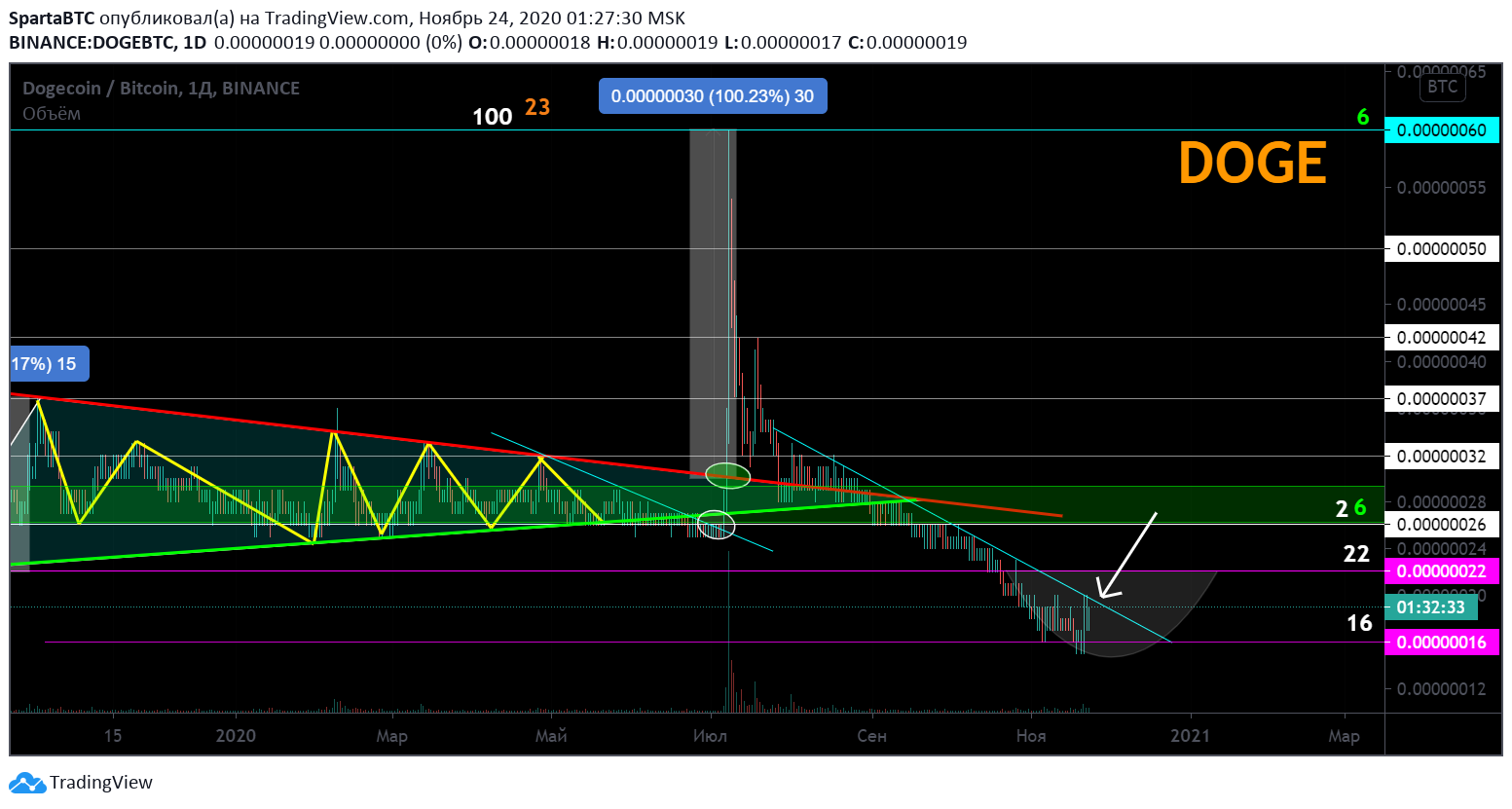The height and width of the screenshot is (809, 1512).
Task: Click the lower white ellipse marker on chart
Action: point(717,525)
